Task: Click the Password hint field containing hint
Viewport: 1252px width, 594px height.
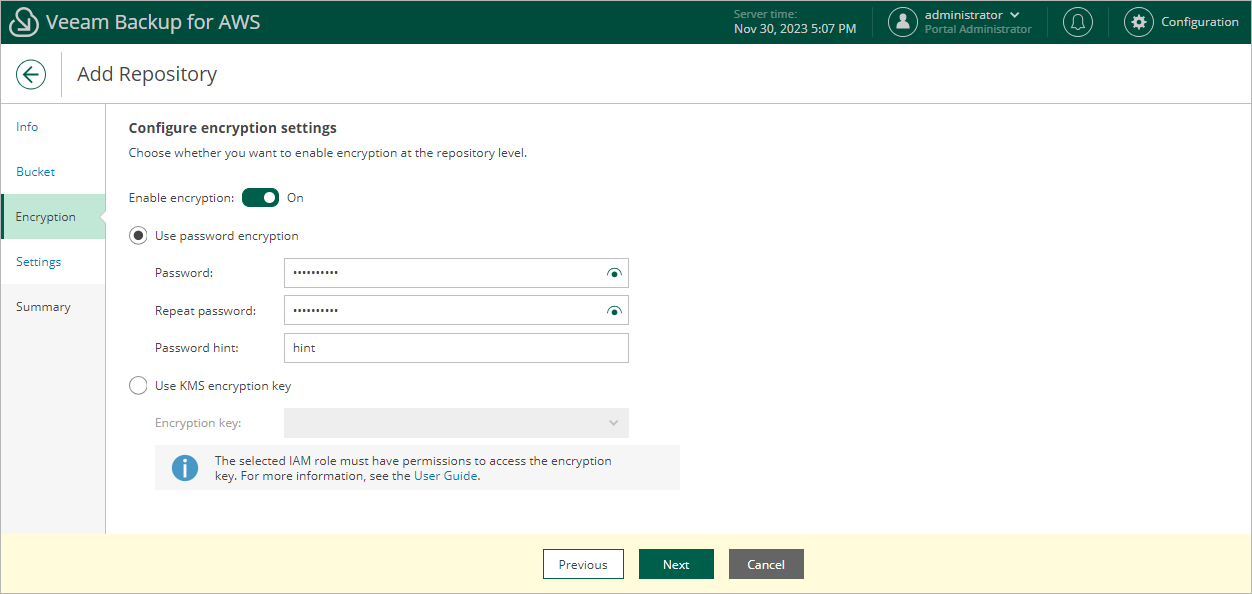Action: coord(456,348)
